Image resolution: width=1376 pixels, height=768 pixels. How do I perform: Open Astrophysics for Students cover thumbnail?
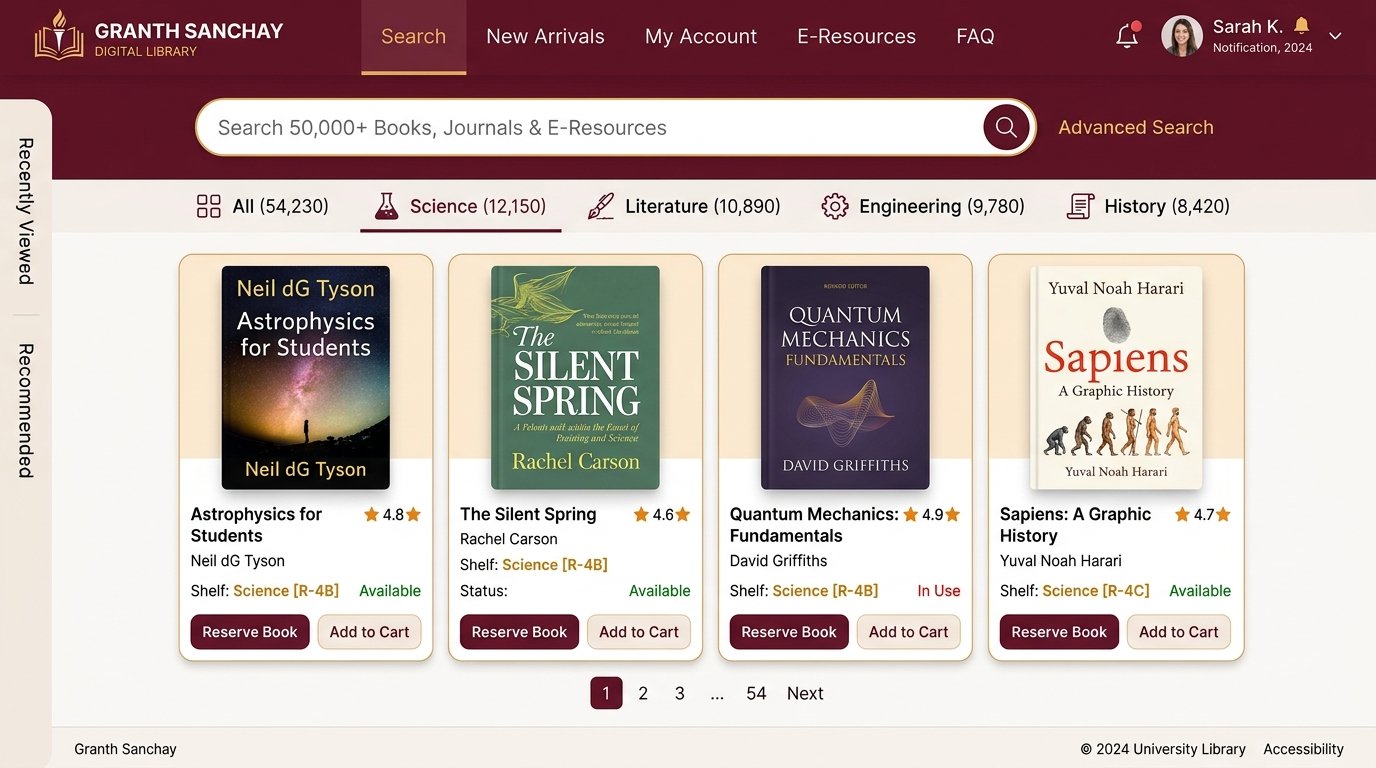point(306,377)
